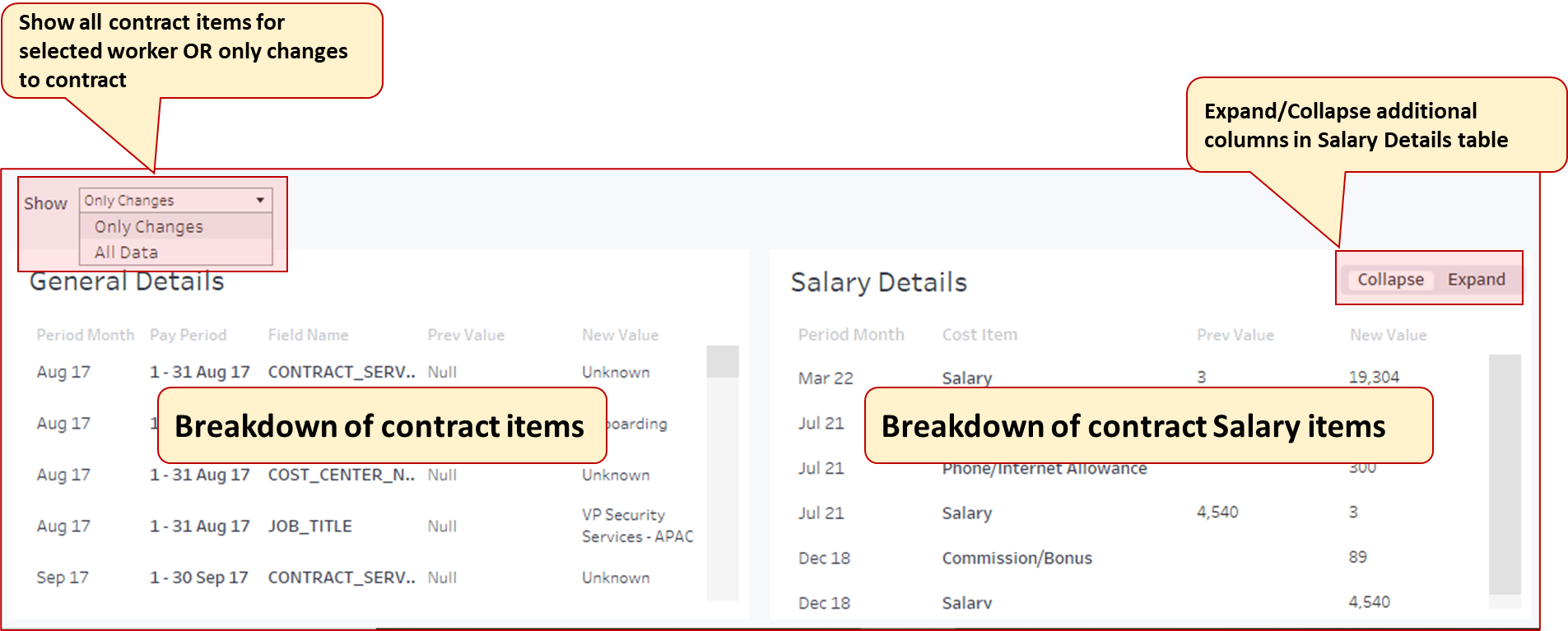
Task: Click the COST_CENTER_N field name
Action: pos(342,475)
